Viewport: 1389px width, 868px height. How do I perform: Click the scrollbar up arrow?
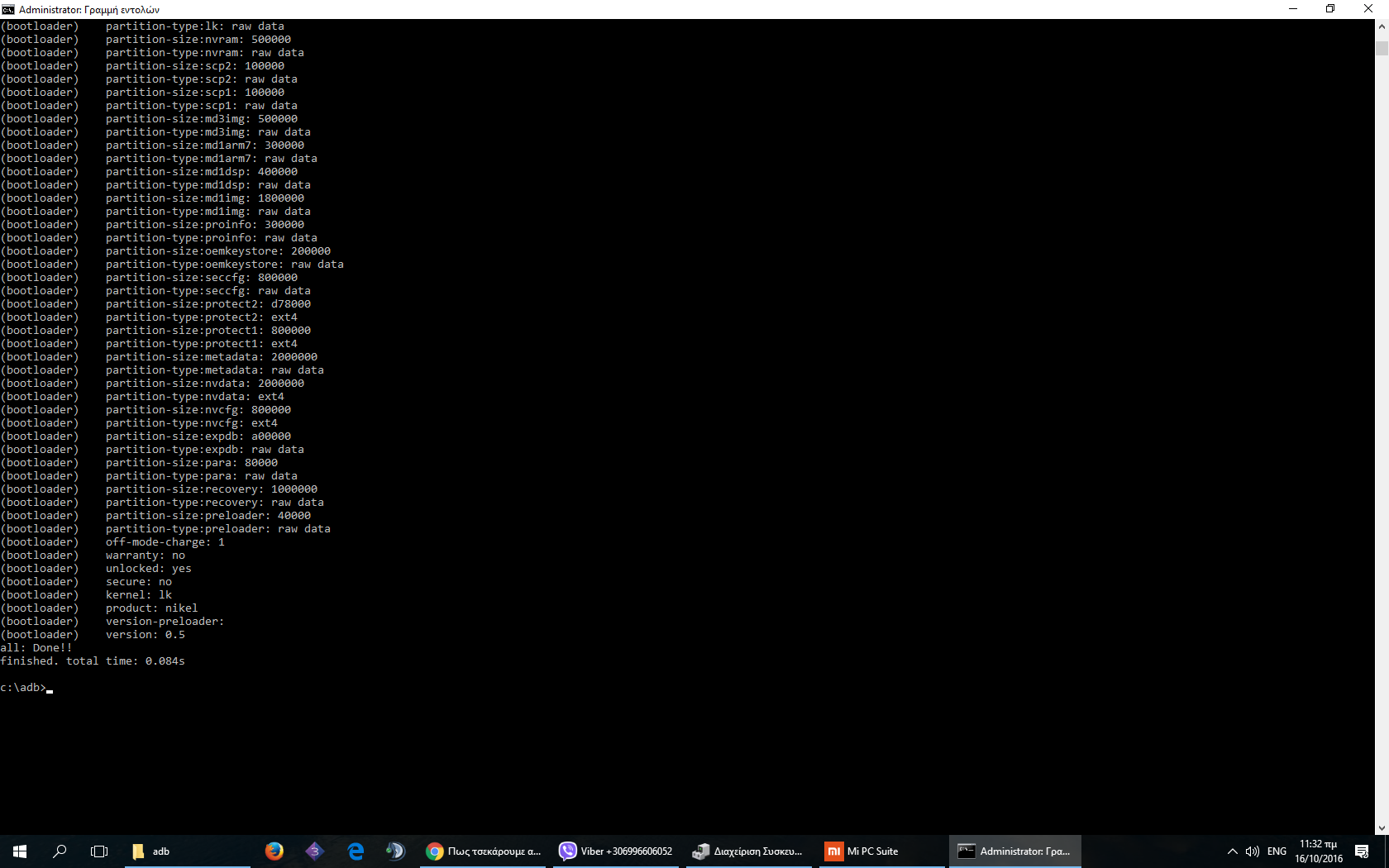(1382, 26)
